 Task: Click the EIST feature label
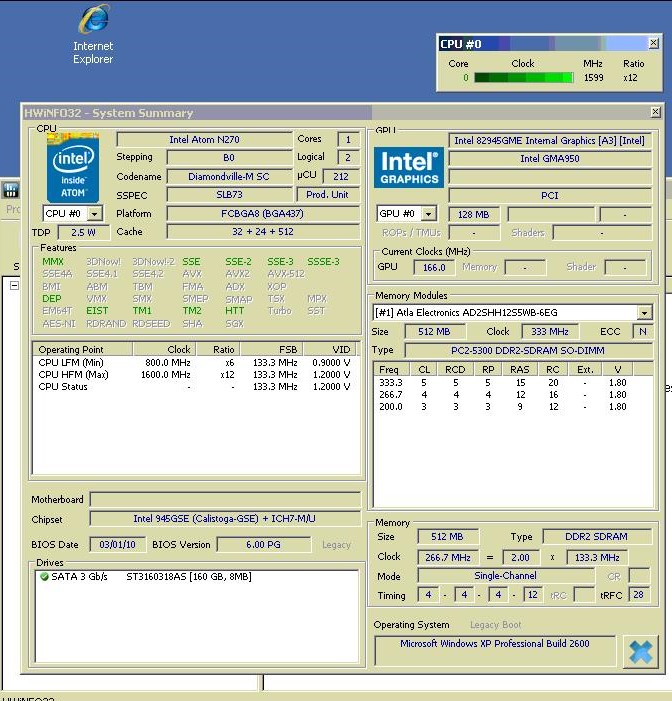(x=97, y=311)
